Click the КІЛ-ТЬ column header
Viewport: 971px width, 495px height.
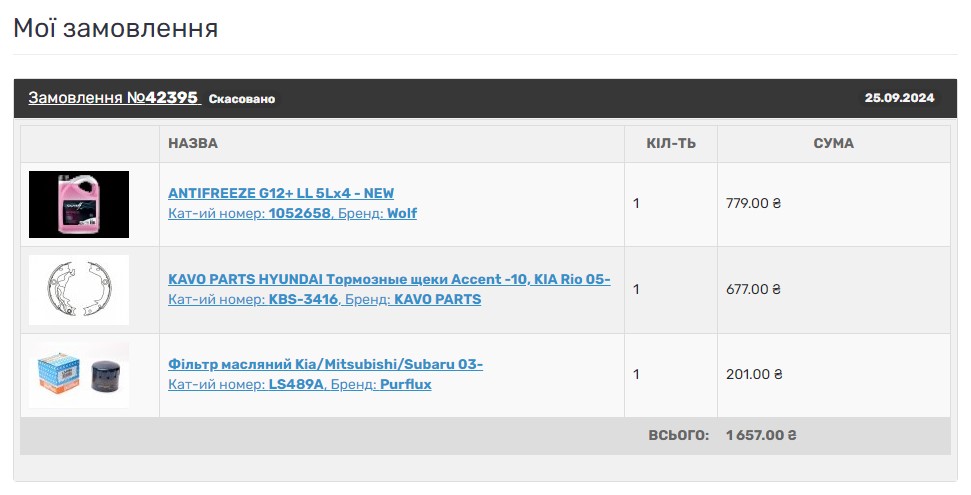pos(671,144)
